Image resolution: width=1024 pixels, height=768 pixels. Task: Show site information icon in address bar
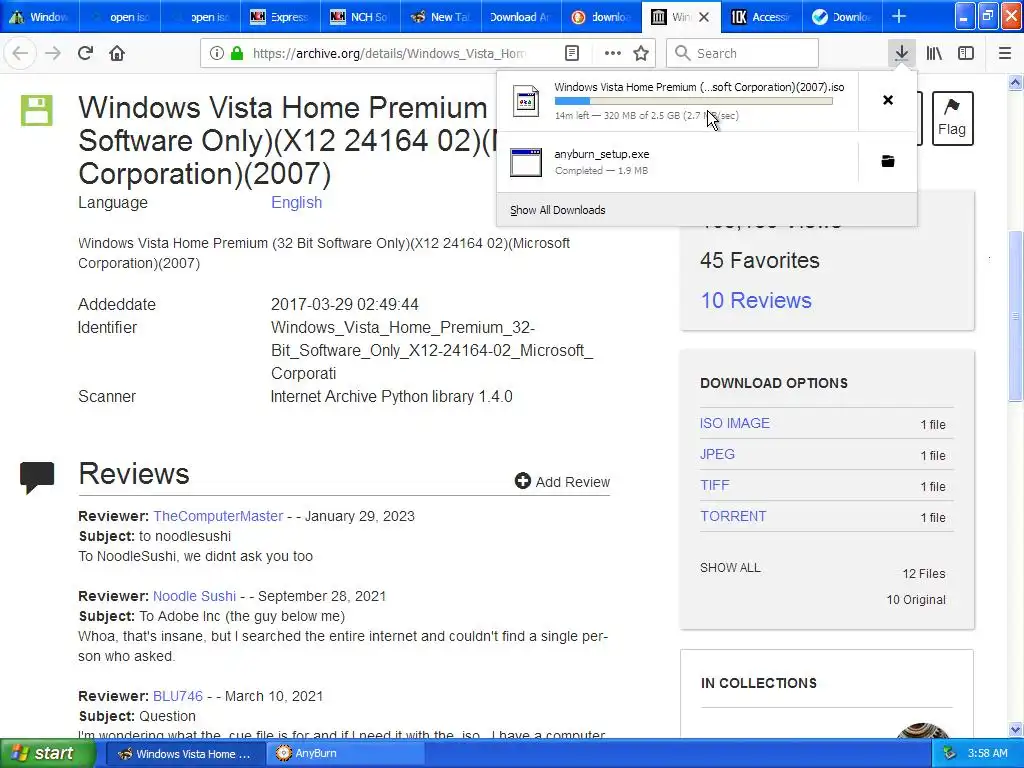click(x=216, y=53)
